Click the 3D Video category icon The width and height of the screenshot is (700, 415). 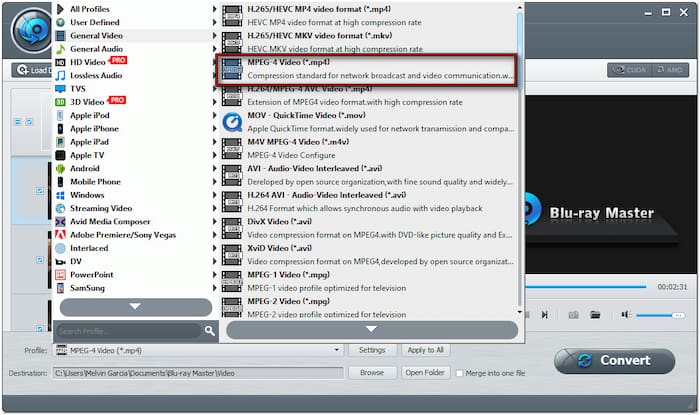click(61, 102)
